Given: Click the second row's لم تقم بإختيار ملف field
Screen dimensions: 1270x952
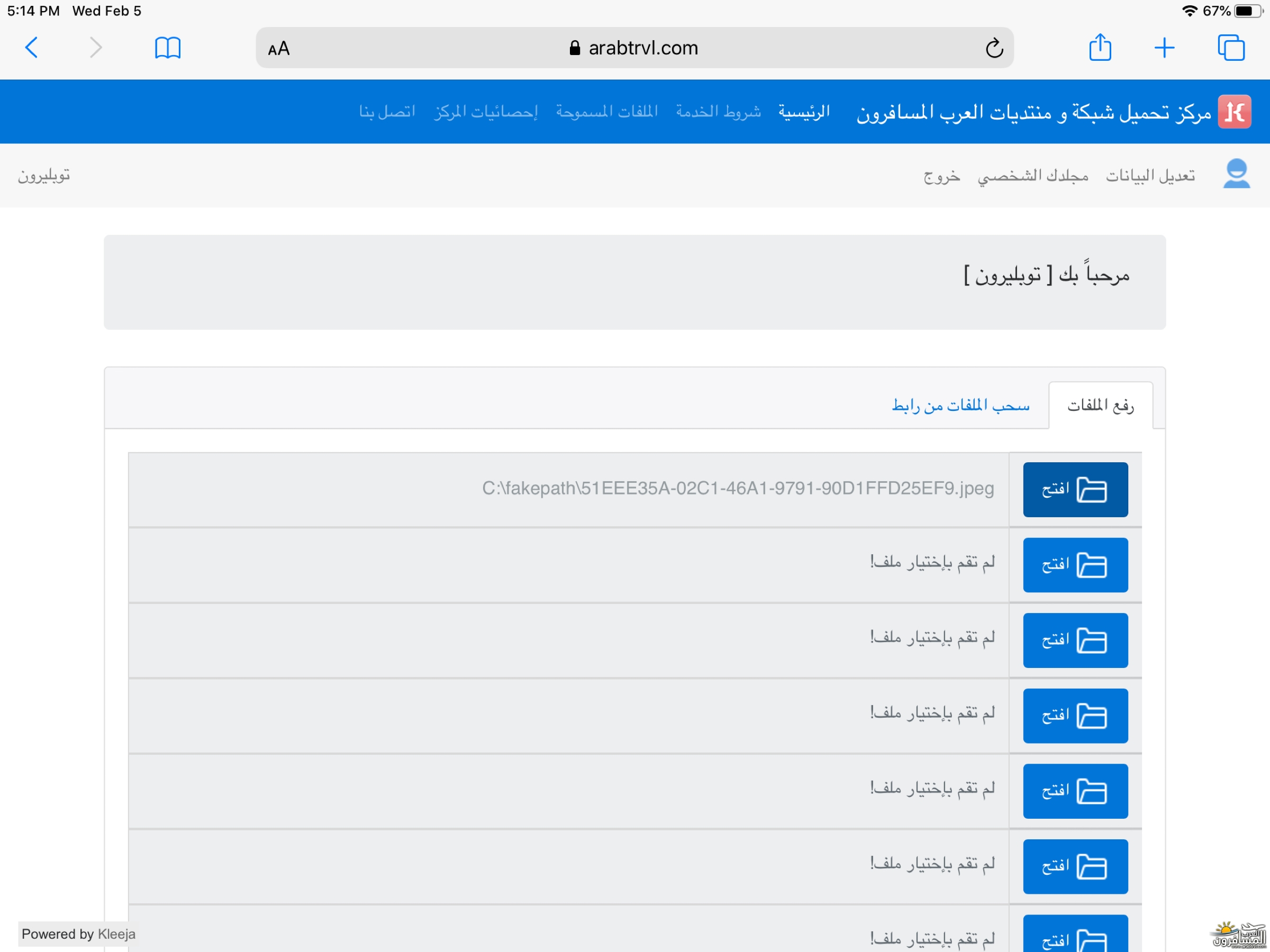Looking at the screenshot, I should [568, 565].
